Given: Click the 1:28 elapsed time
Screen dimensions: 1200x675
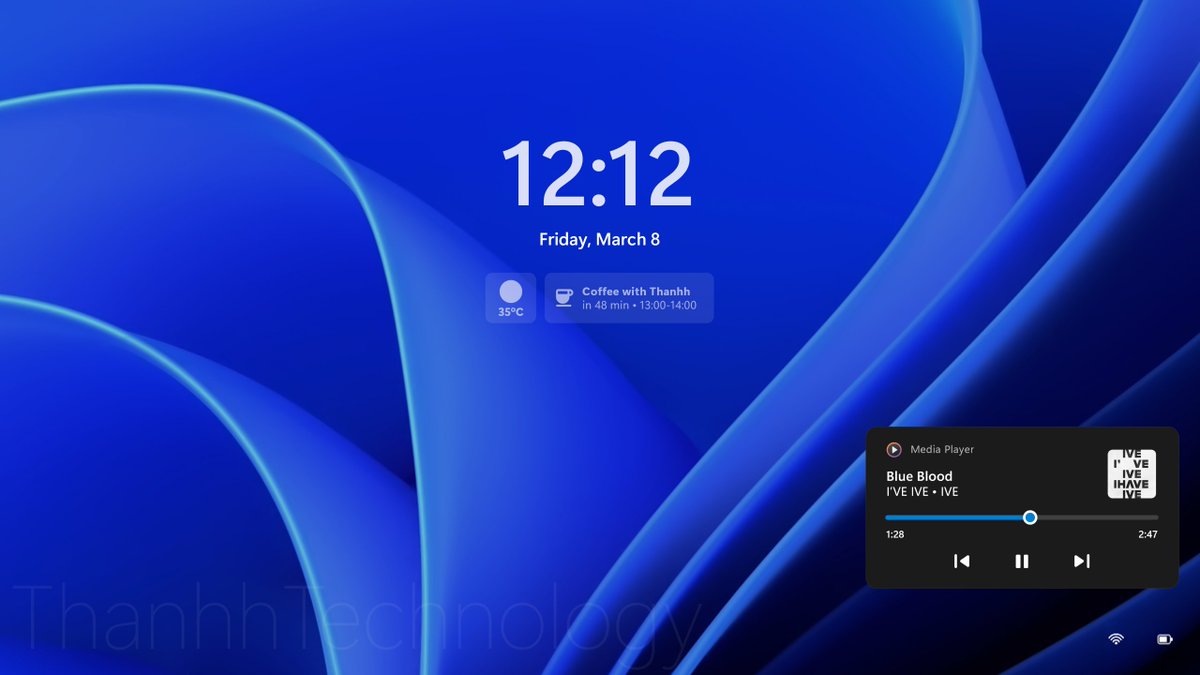Looking at the screenshot, I should click(895, 535).
